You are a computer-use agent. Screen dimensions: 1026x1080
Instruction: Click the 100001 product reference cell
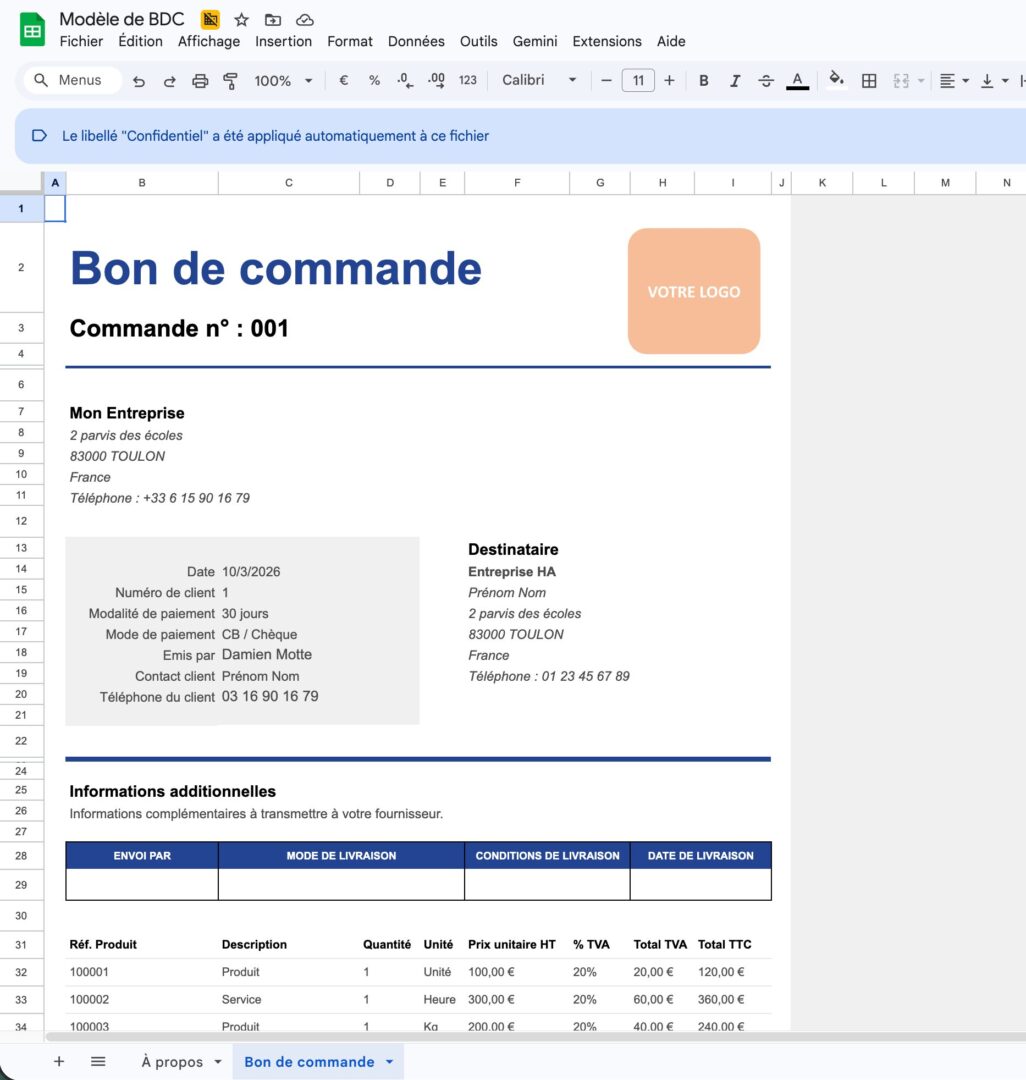[x=89, y=972]
